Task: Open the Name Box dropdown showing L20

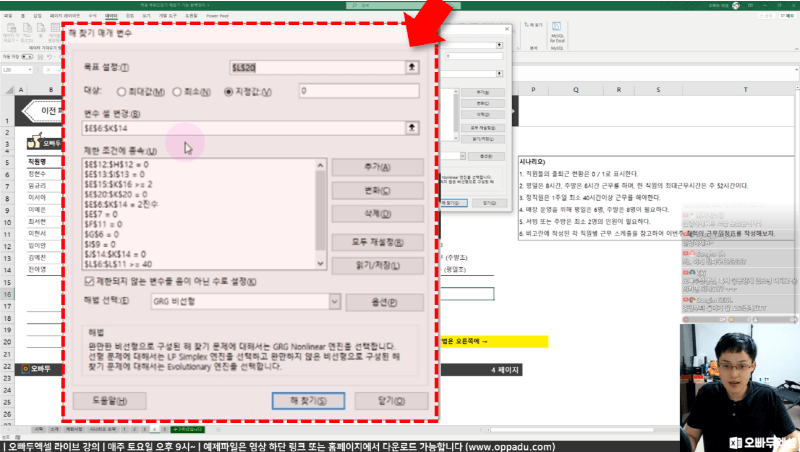Action: coord(30,70)
